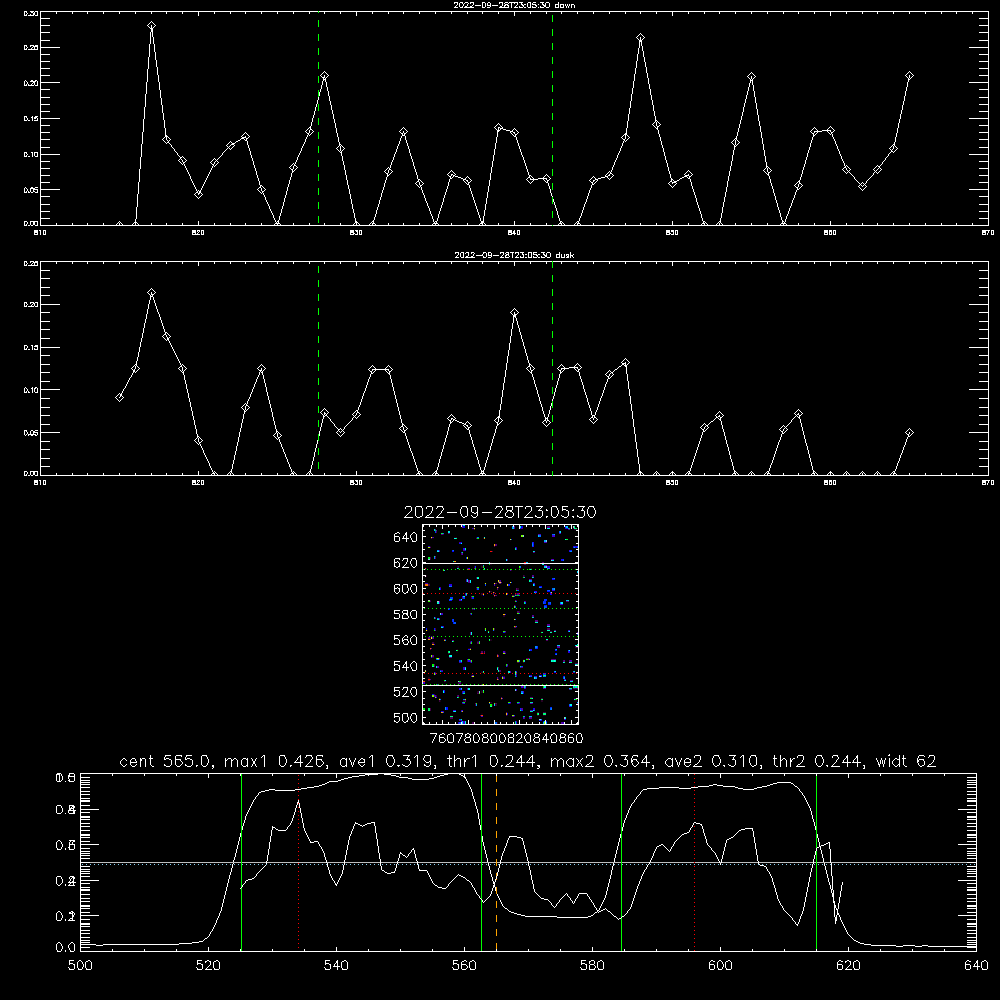Click the first red dotted line in bottom plot

click(x=298, y=861)
